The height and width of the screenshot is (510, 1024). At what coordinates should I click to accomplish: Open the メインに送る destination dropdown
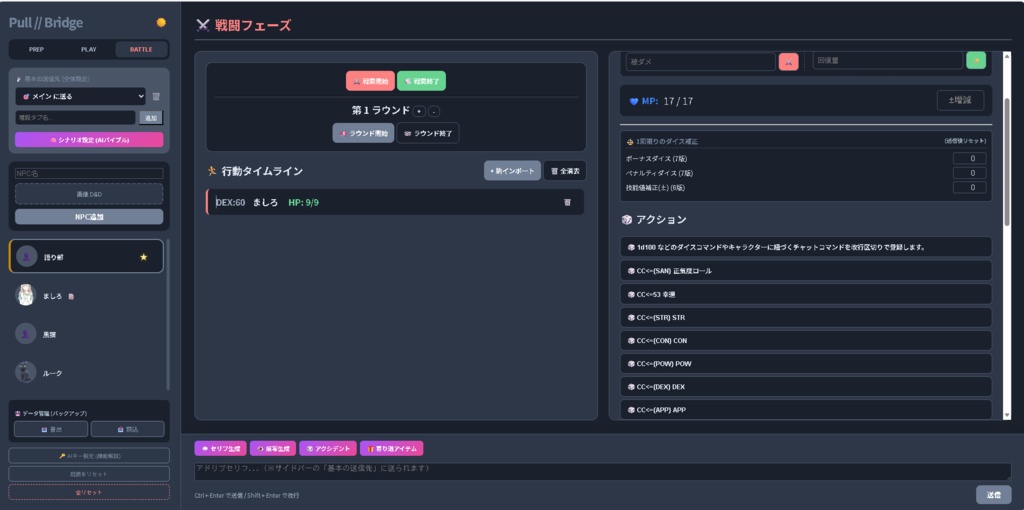80,97
